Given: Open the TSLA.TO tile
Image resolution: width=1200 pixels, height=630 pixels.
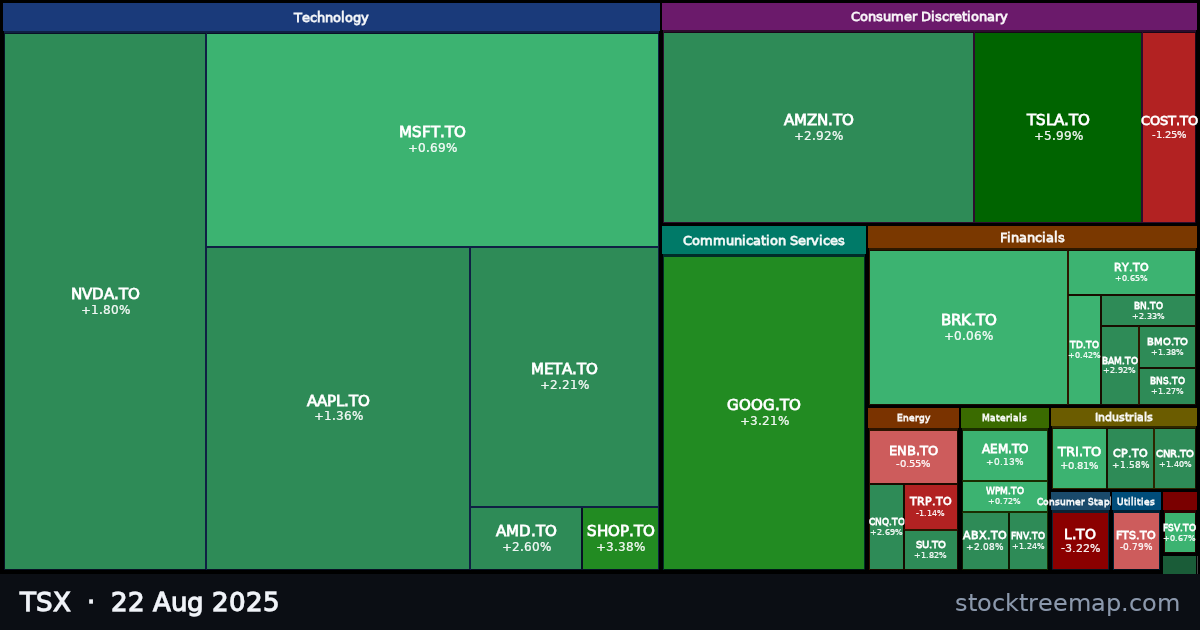Looking at the screenshot, I should pos(1058,127).
